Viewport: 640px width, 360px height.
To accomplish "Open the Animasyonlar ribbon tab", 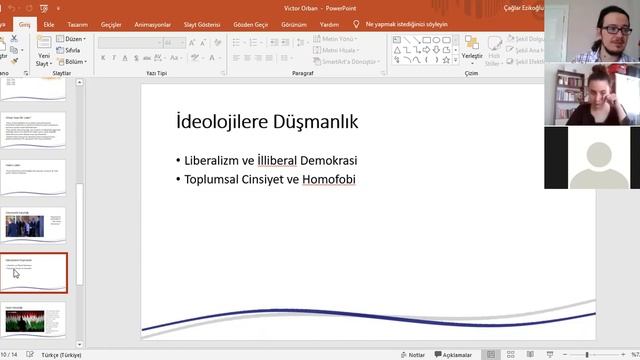I will click(153, 24).
